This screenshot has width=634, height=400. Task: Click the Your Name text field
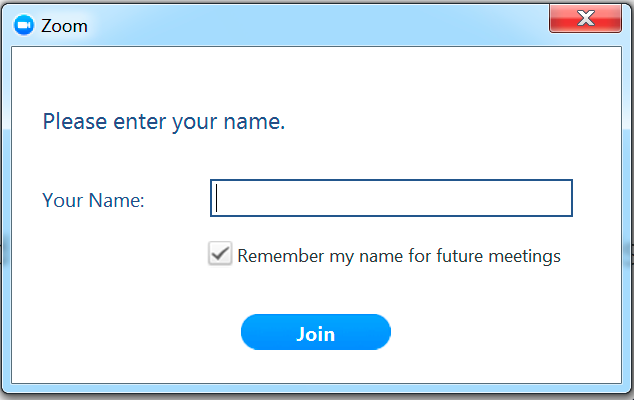(391, 198)
